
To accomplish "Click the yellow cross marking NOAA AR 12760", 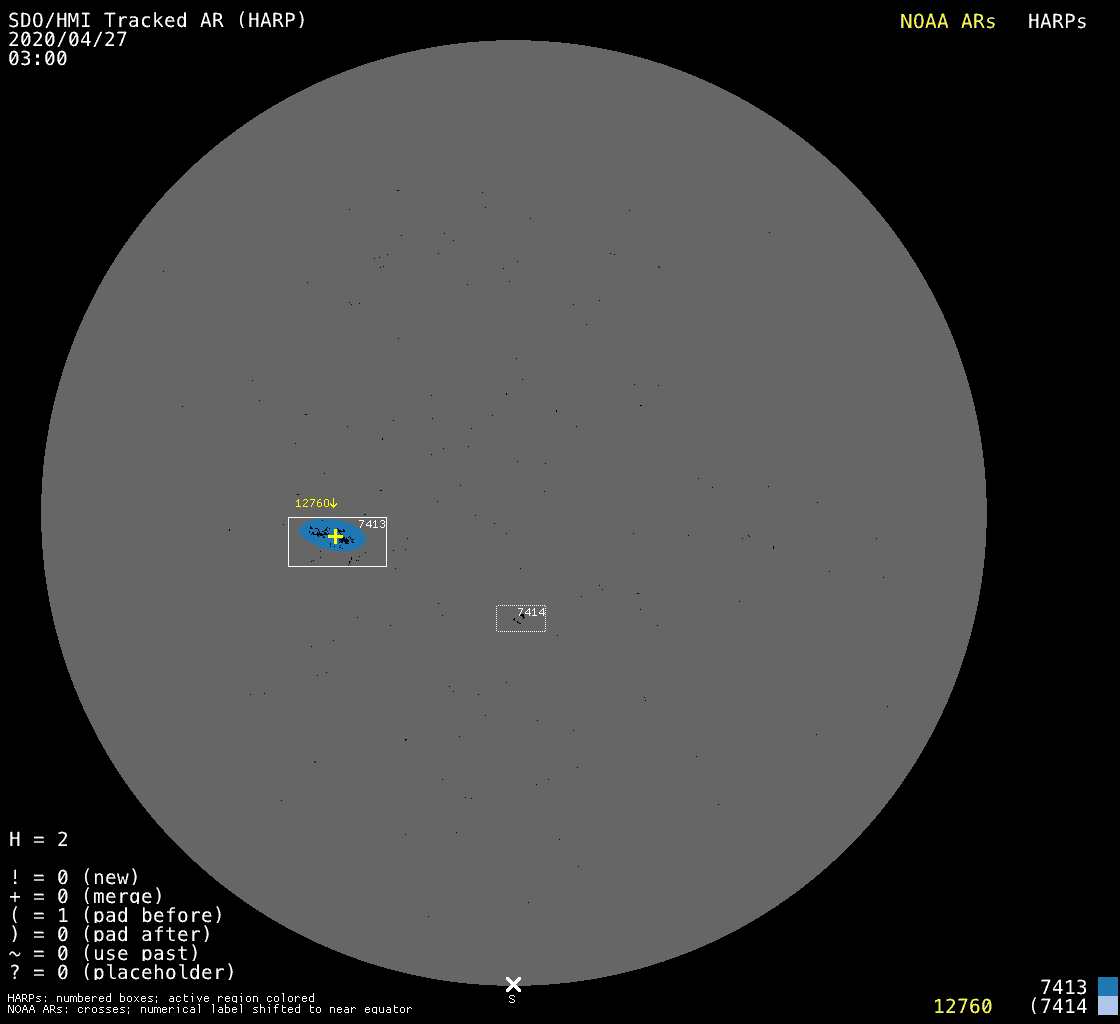I will point(335,536).
